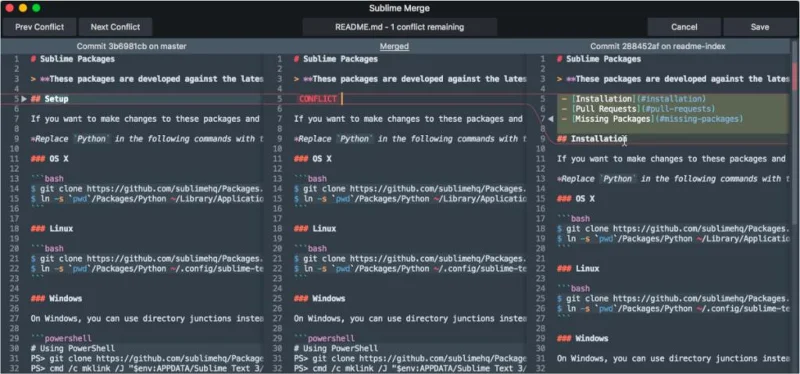This screenshot has height=374, width=800.
Task: Click the '## Installation' heading in the readme-index pane
Action: pos(592,139)
